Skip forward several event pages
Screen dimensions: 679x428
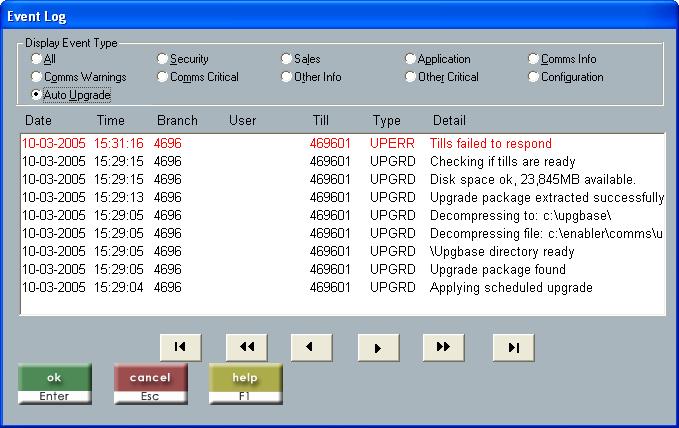[443, 347]
